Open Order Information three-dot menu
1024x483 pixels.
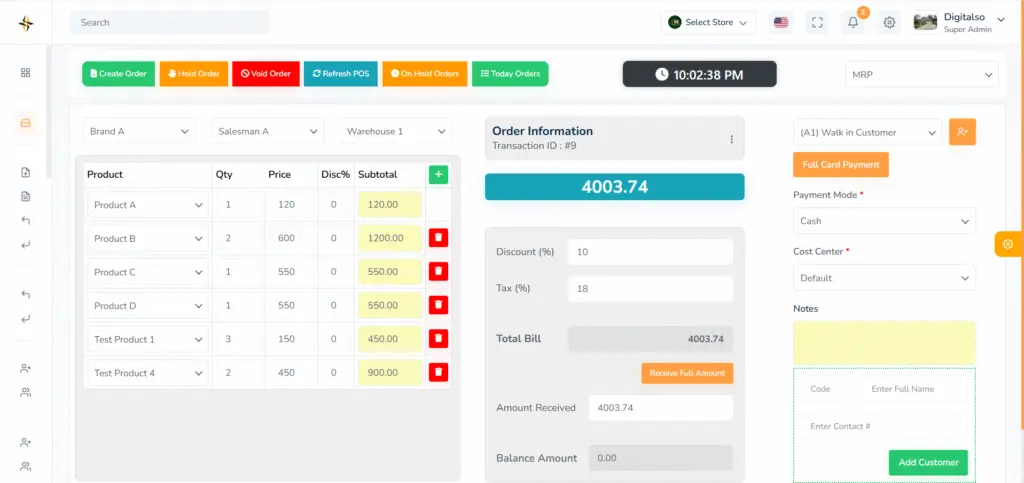coord(731,140)
